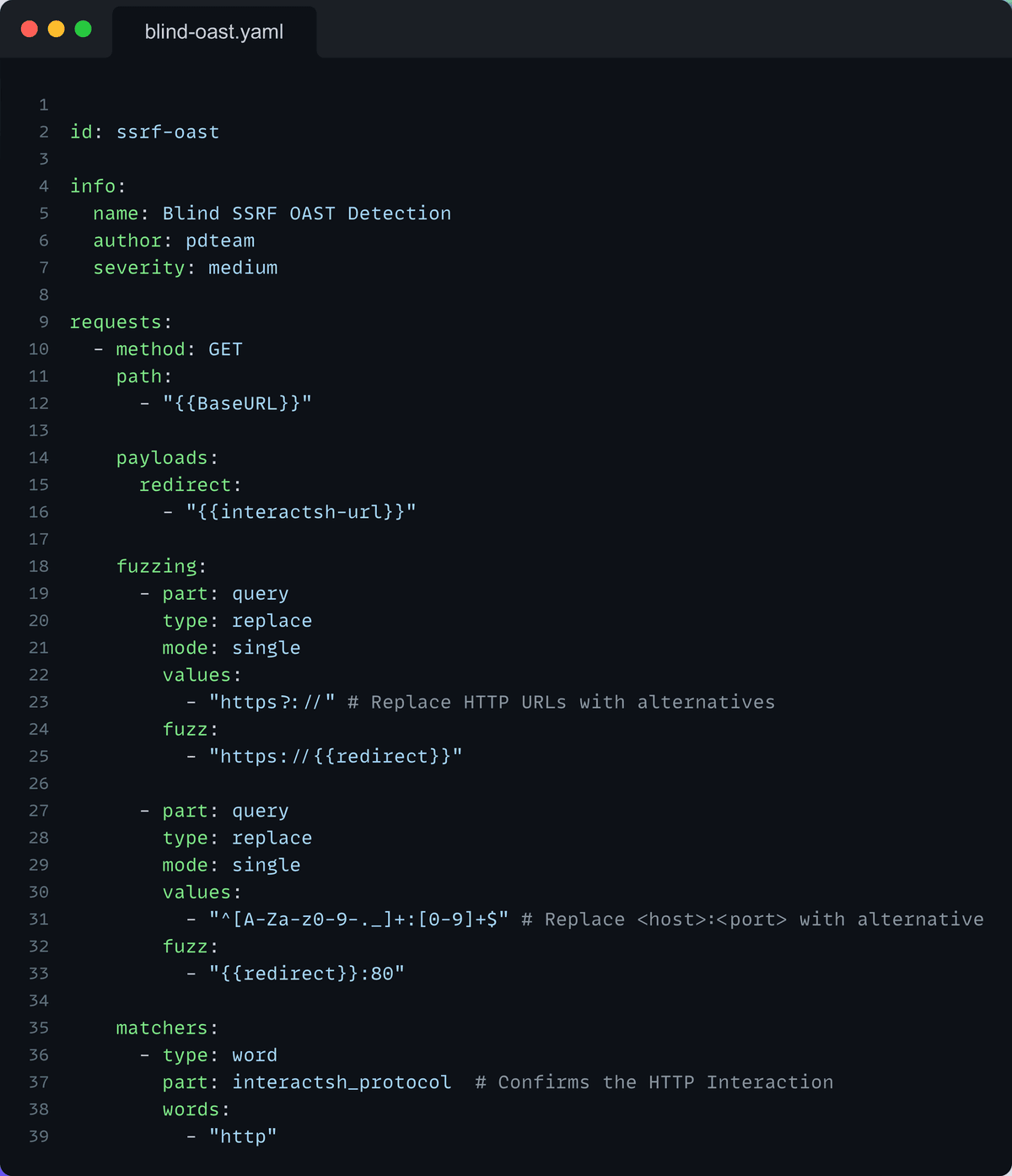
Task: Click the {{interactsh-url}} payload value
Action: [x=302, y=511]
